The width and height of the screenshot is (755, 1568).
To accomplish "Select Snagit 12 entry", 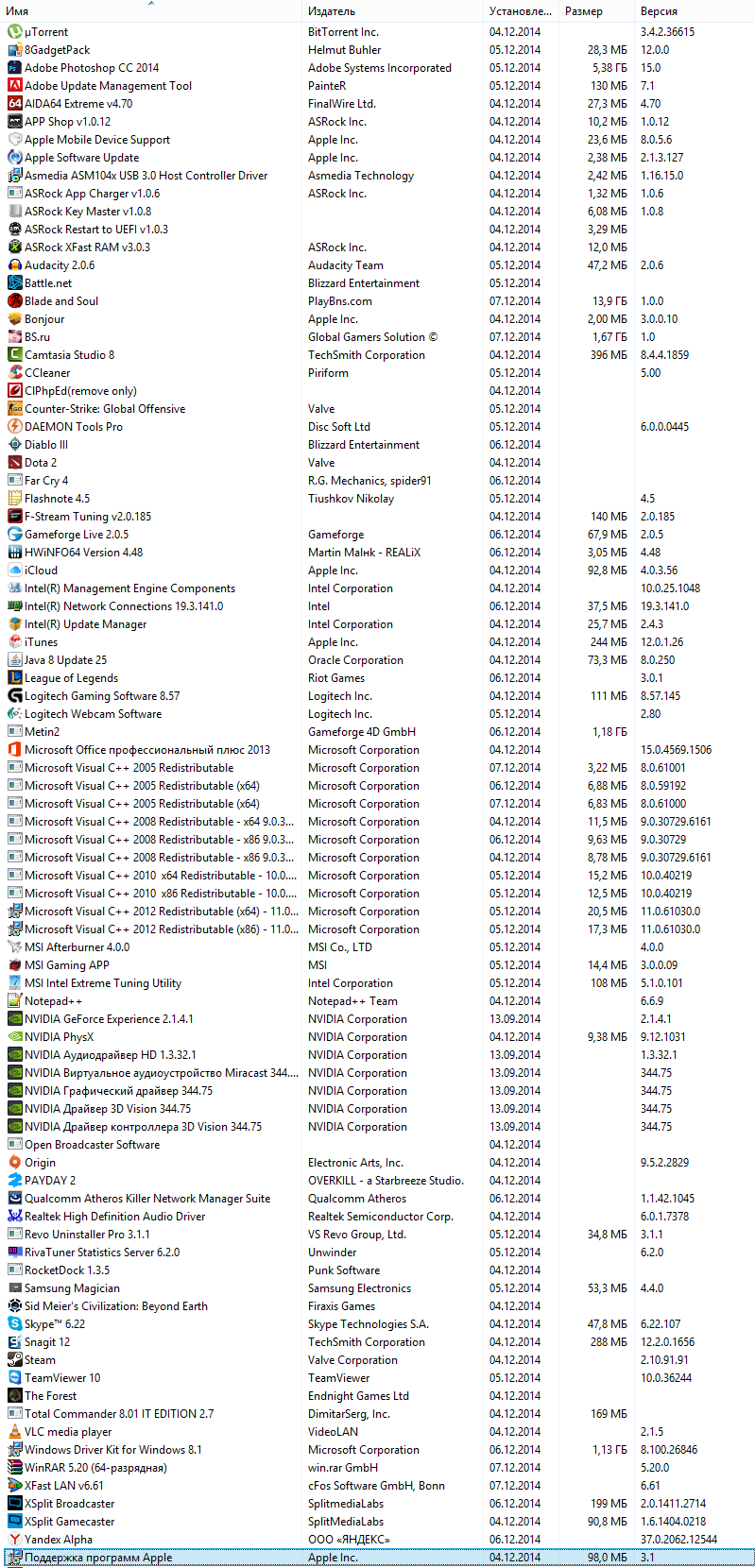I will (x=47, y=1341).
